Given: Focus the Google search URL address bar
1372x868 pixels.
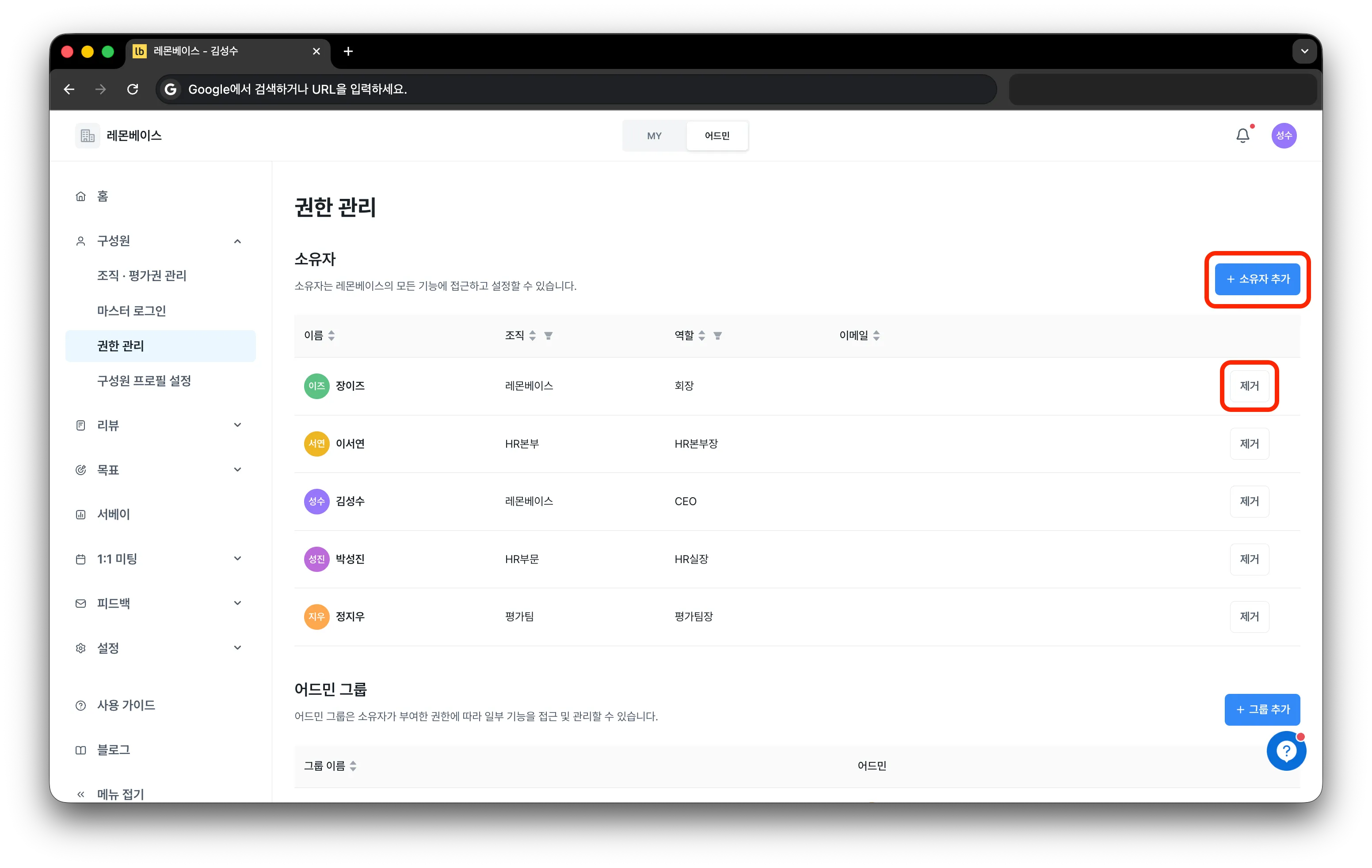Looking at the screenshot, I should pyautogui.click(x=575, y=89).
